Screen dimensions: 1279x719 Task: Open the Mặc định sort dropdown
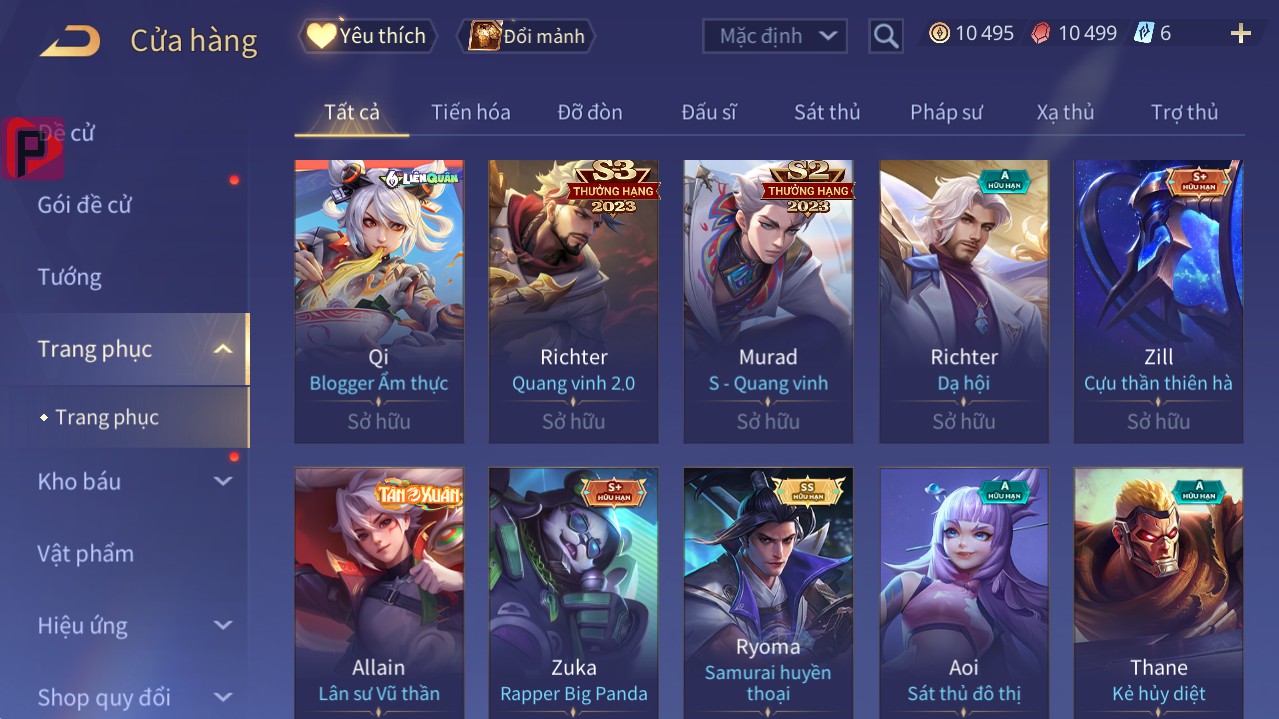click(775, 36)
